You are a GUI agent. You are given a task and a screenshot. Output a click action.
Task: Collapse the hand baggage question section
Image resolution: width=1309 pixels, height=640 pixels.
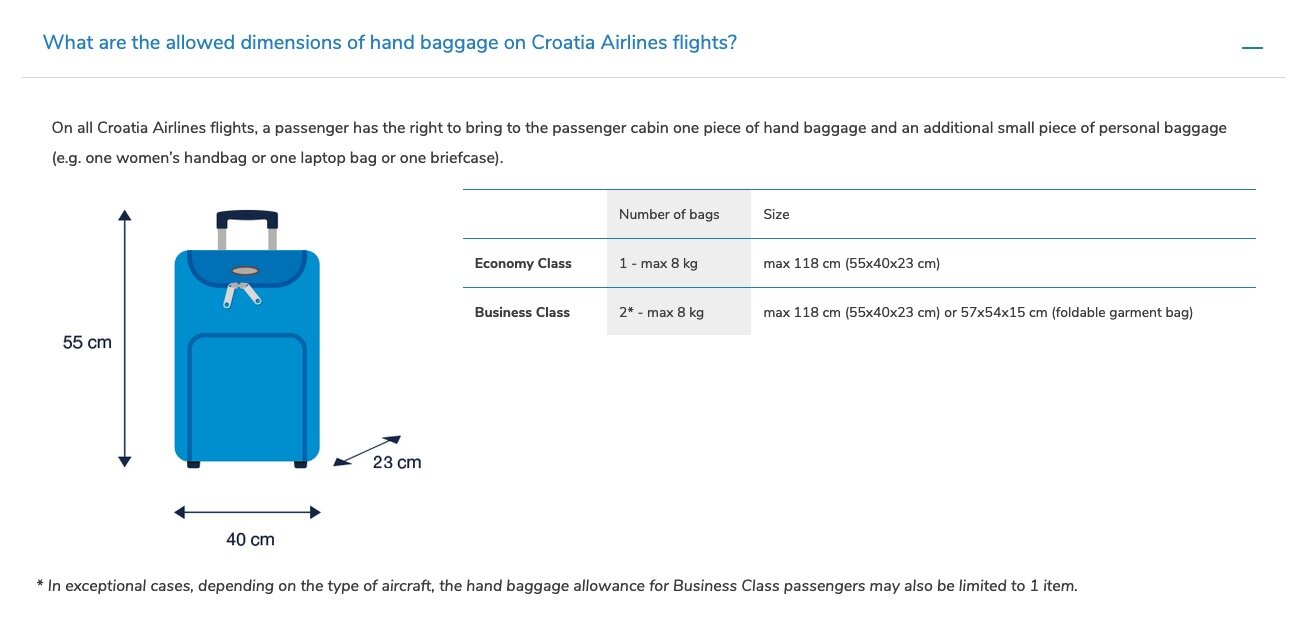(x=1252, y=45)
